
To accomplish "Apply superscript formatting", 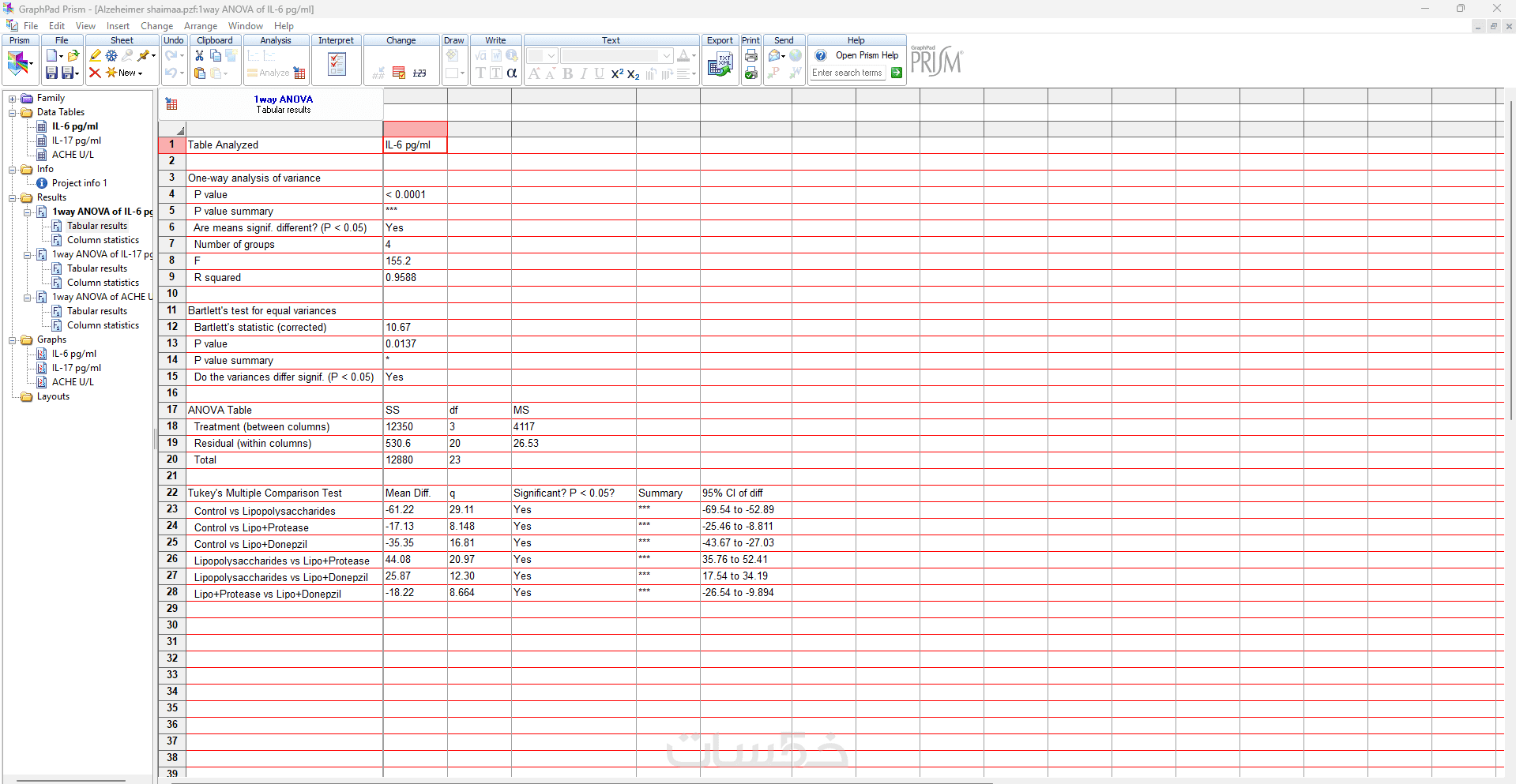I will pyautogui.click(x=617, y=73).
